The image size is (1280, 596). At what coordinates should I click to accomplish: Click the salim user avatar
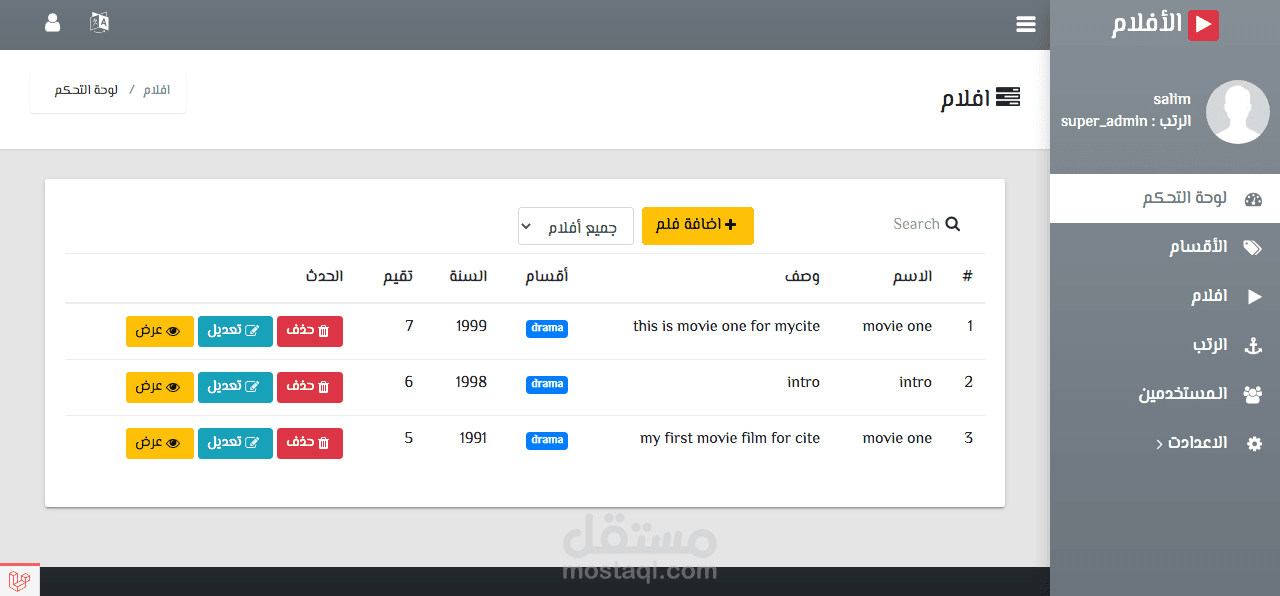pos(1237,112)
